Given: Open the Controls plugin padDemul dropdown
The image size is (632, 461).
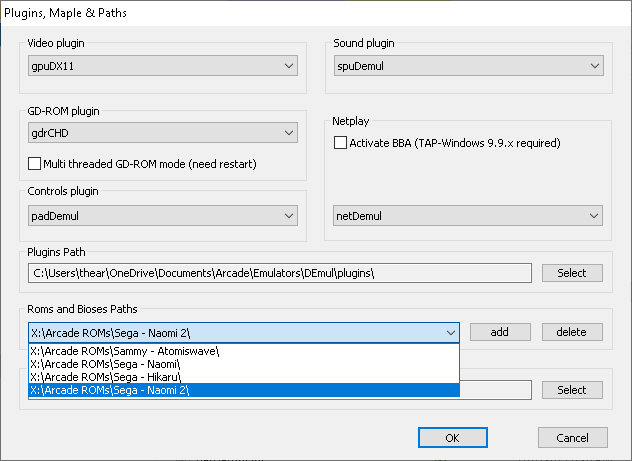Looking at the screenshot, I should click(163, 216).
